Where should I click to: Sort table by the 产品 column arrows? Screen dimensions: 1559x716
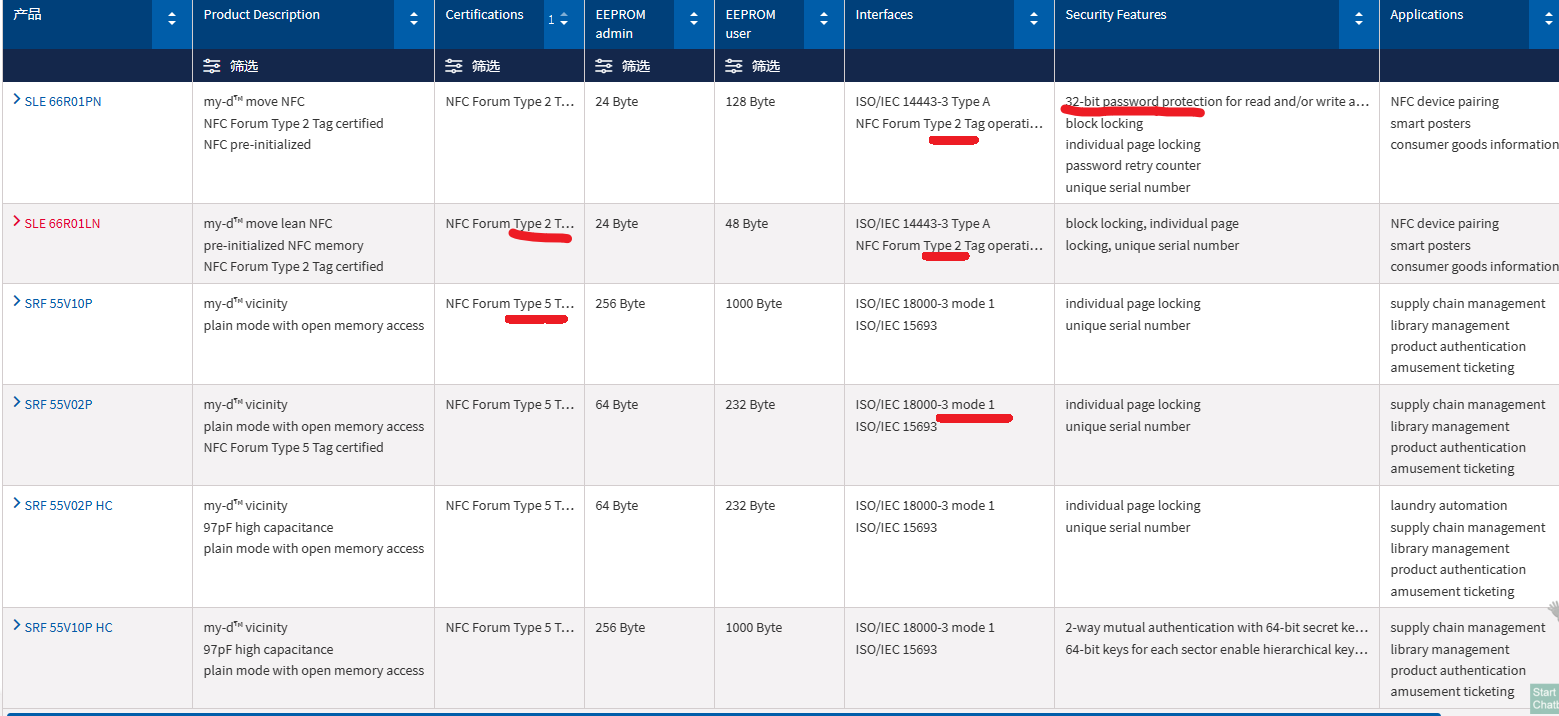pyautogui.click(x=172, y=19)
